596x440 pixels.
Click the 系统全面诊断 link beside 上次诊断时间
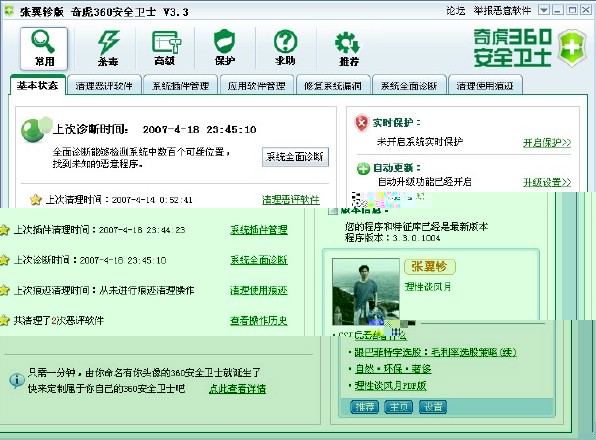259,260
